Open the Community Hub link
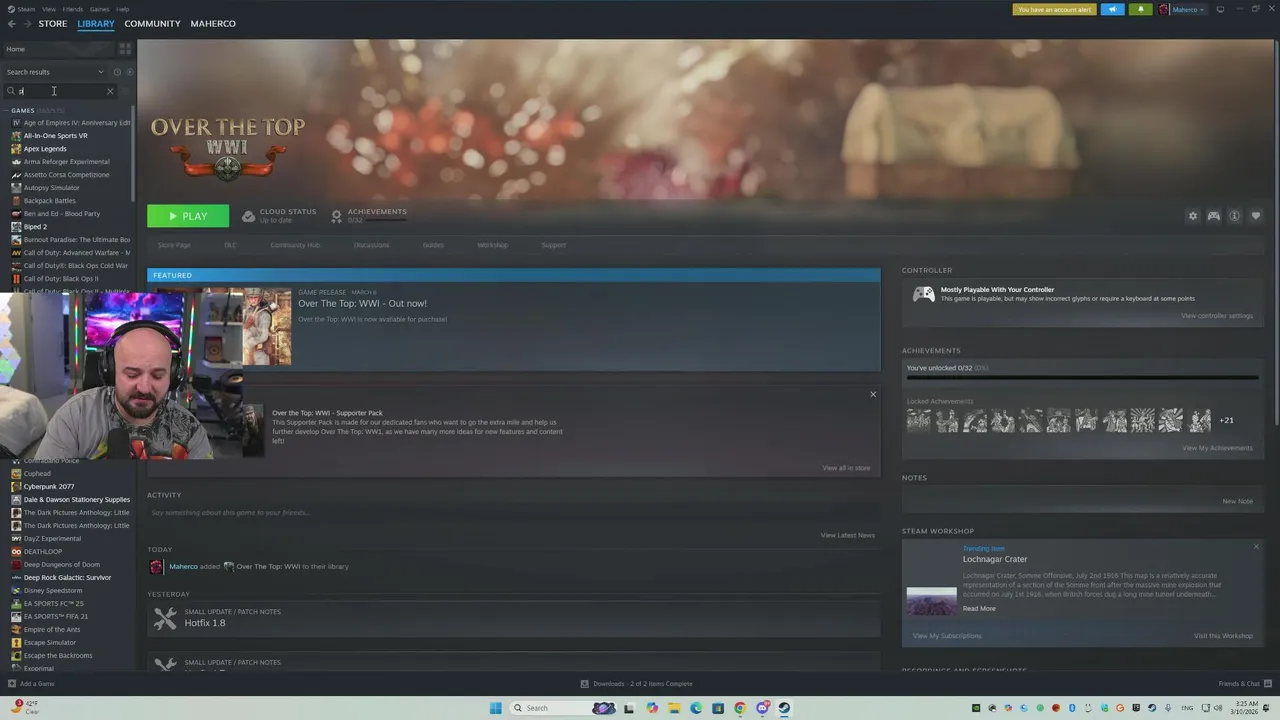This screenshot has height=720, width=1280. tap(295, 245)
